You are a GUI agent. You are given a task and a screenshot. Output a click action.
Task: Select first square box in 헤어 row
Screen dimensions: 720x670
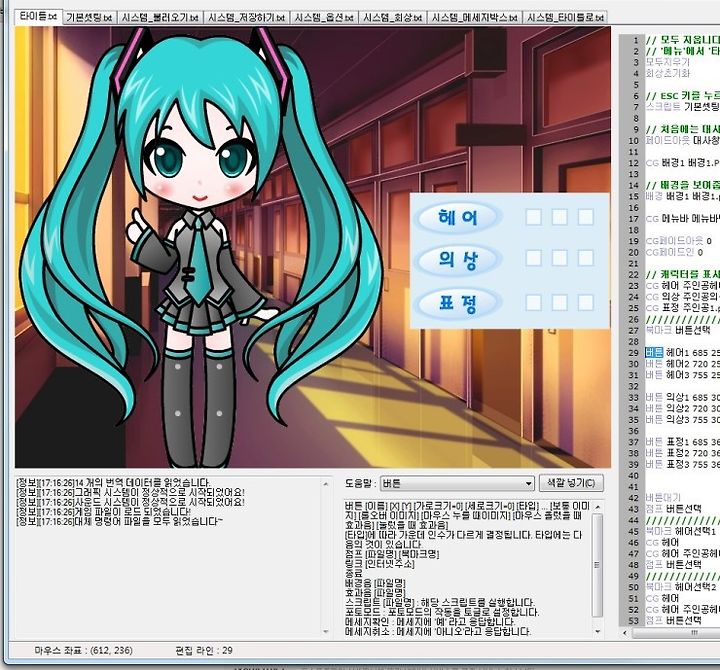pos(533,217)
